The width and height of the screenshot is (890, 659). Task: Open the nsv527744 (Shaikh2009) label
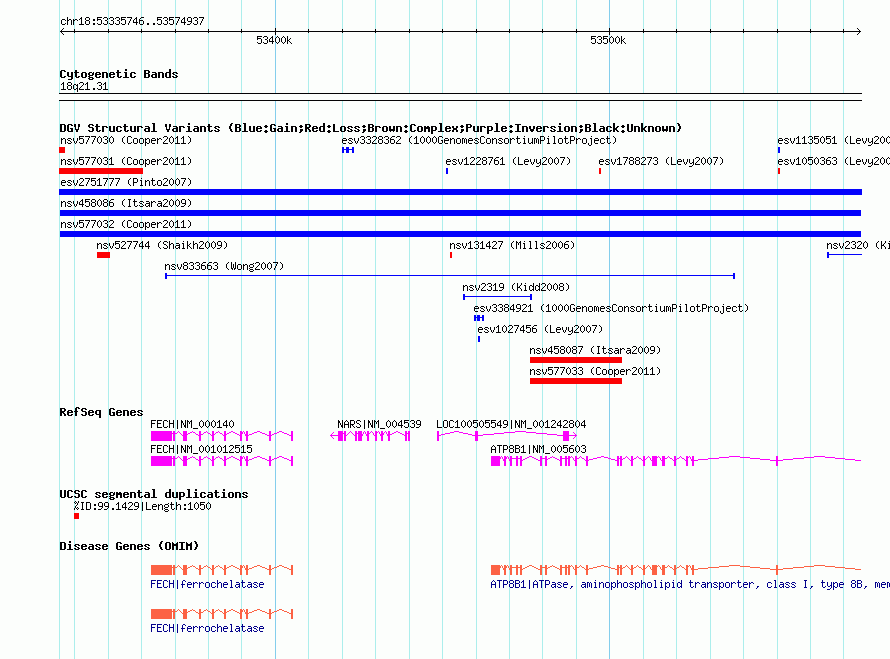pyautogui.click(x=162, y=245)
